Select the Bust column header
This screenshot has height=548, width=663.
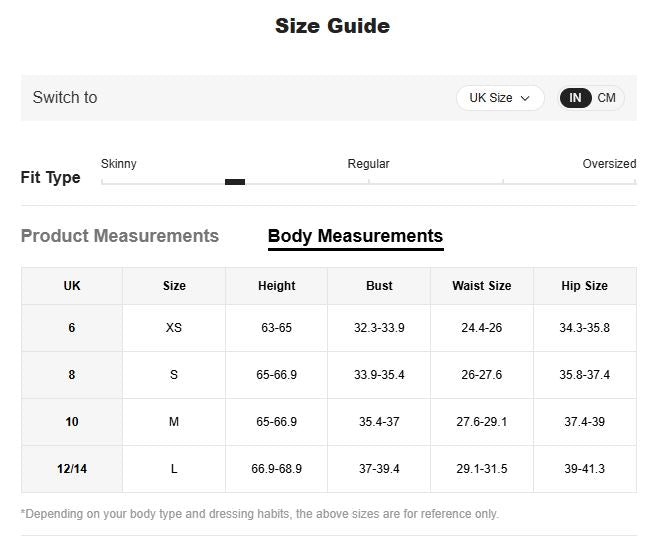pos(379,286)
